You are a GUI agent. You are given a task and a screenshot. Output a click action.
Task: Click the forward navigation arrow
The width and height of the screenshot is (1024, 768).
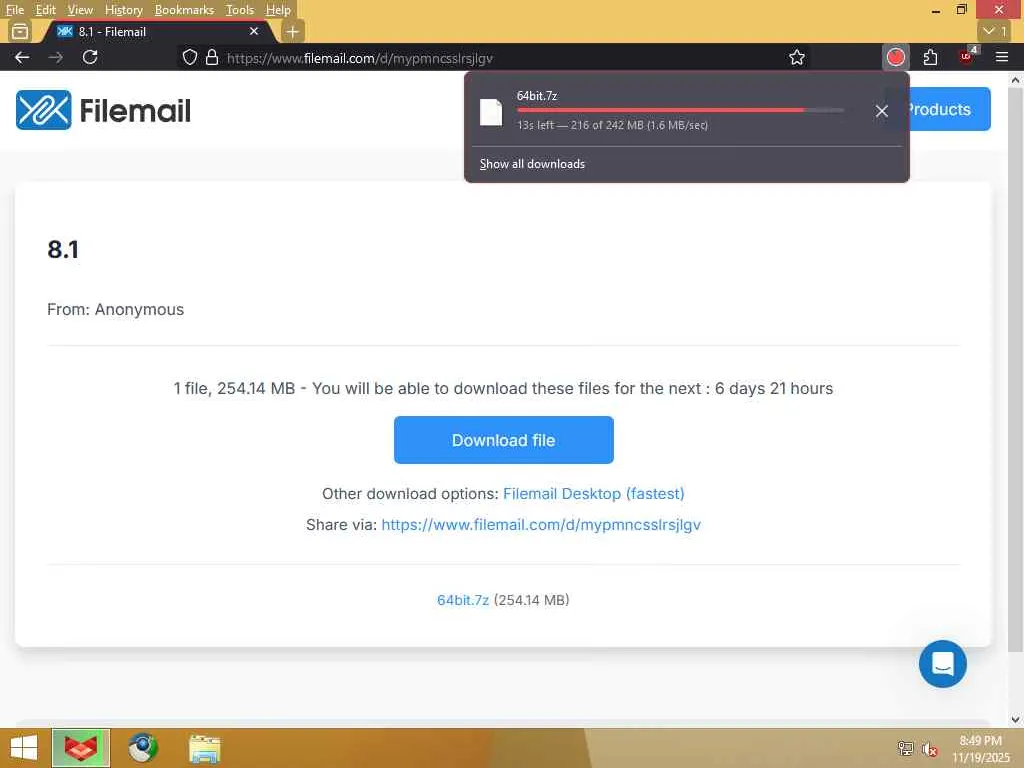pos(56,57)
